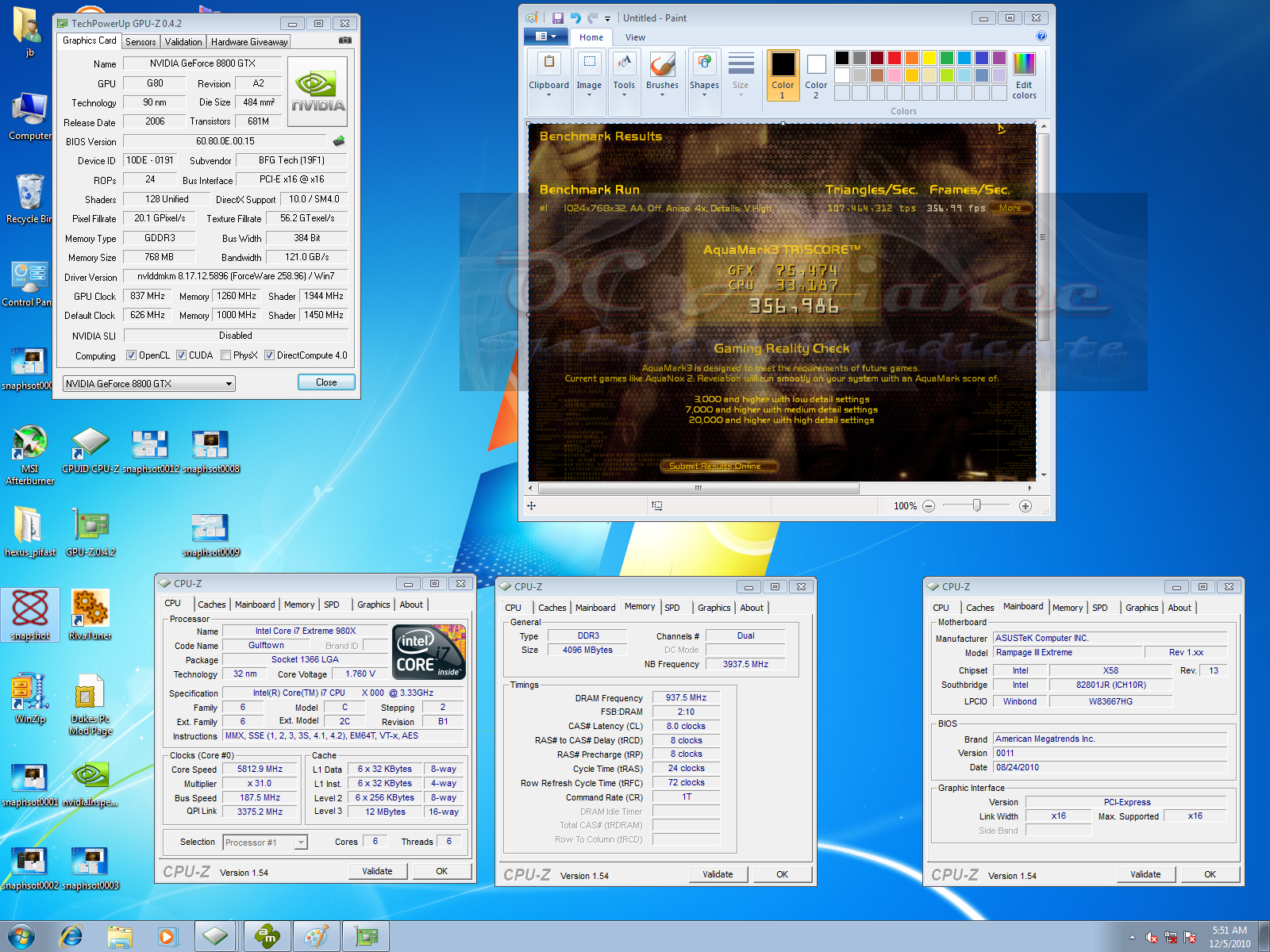Open the Processor #1 selection dropdown in CPU-Z
The image size is (1270, 952).
[265, 843]
